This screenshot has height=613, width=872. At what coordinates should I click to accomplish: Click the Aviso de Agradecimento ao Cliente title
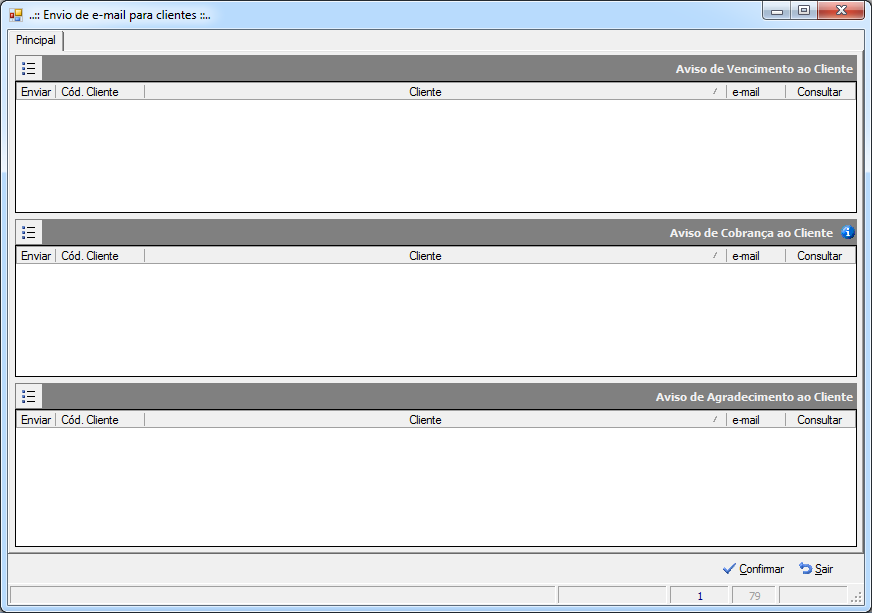click(x=754, y=397)
